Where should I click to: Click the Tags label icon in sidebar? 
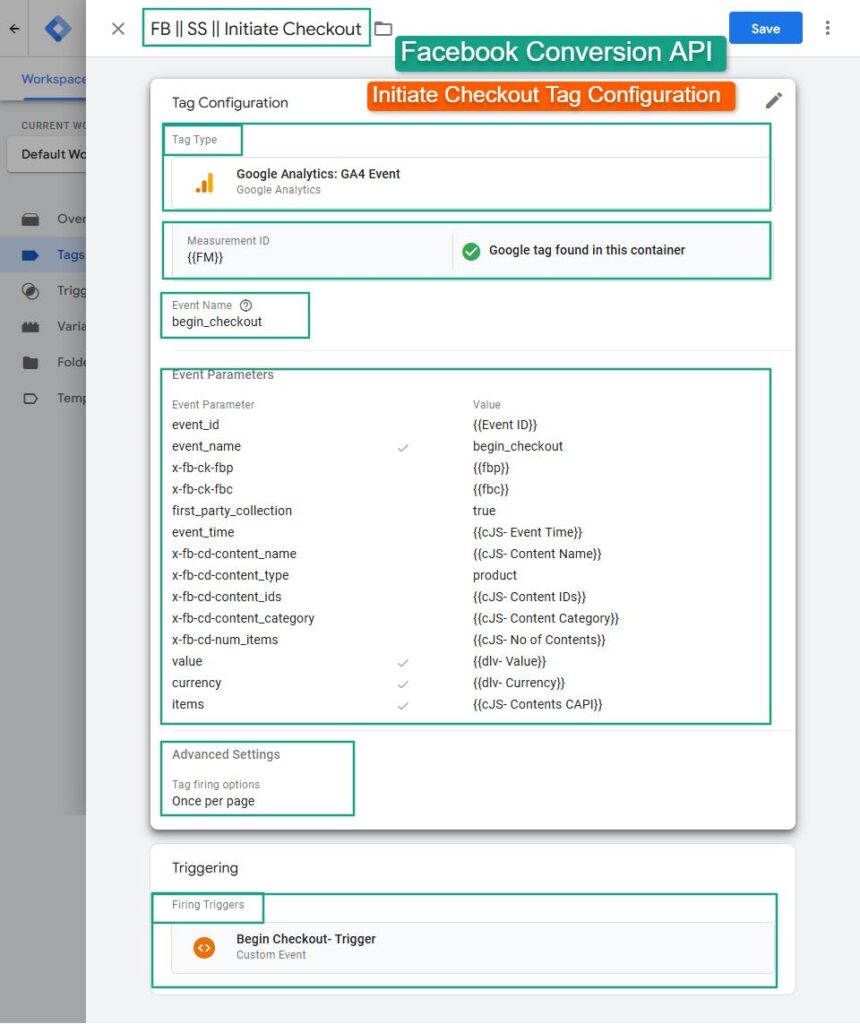30,255
